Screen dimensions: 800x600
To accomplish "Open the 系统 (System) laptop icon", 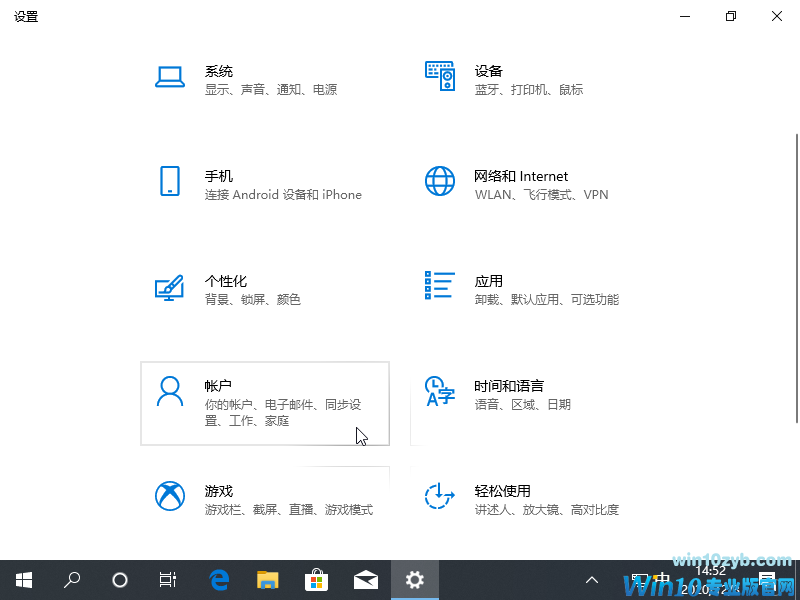I will tap(170, 77).
